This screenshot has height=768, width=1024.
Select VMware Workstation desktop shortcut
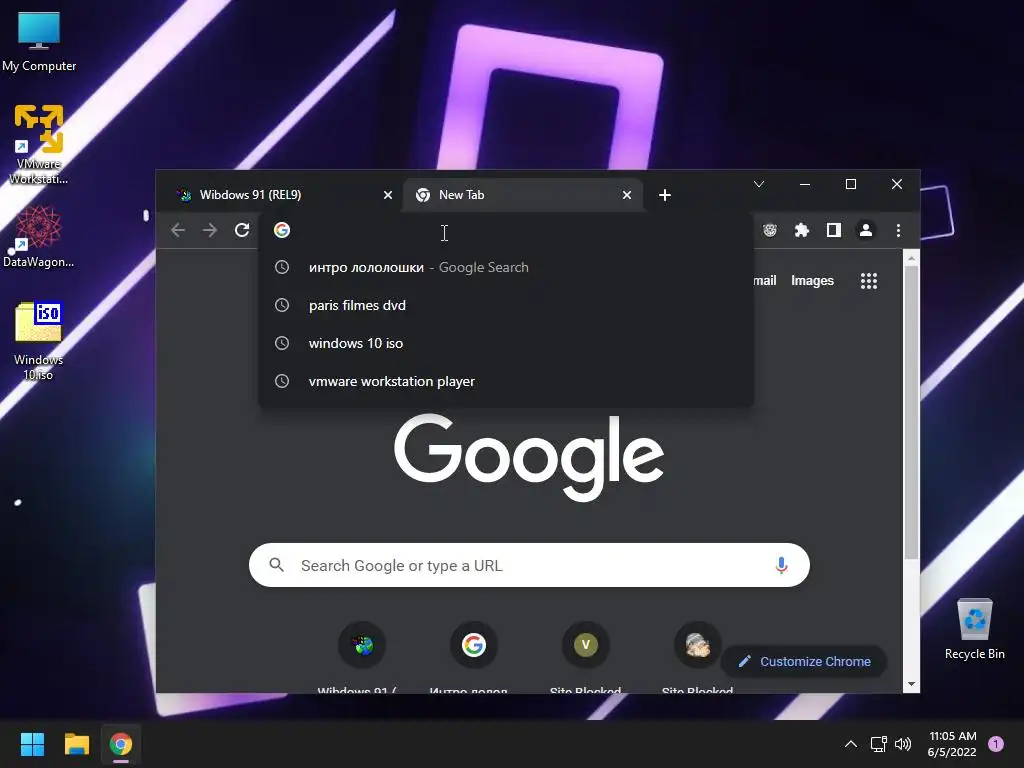(39, 145)
